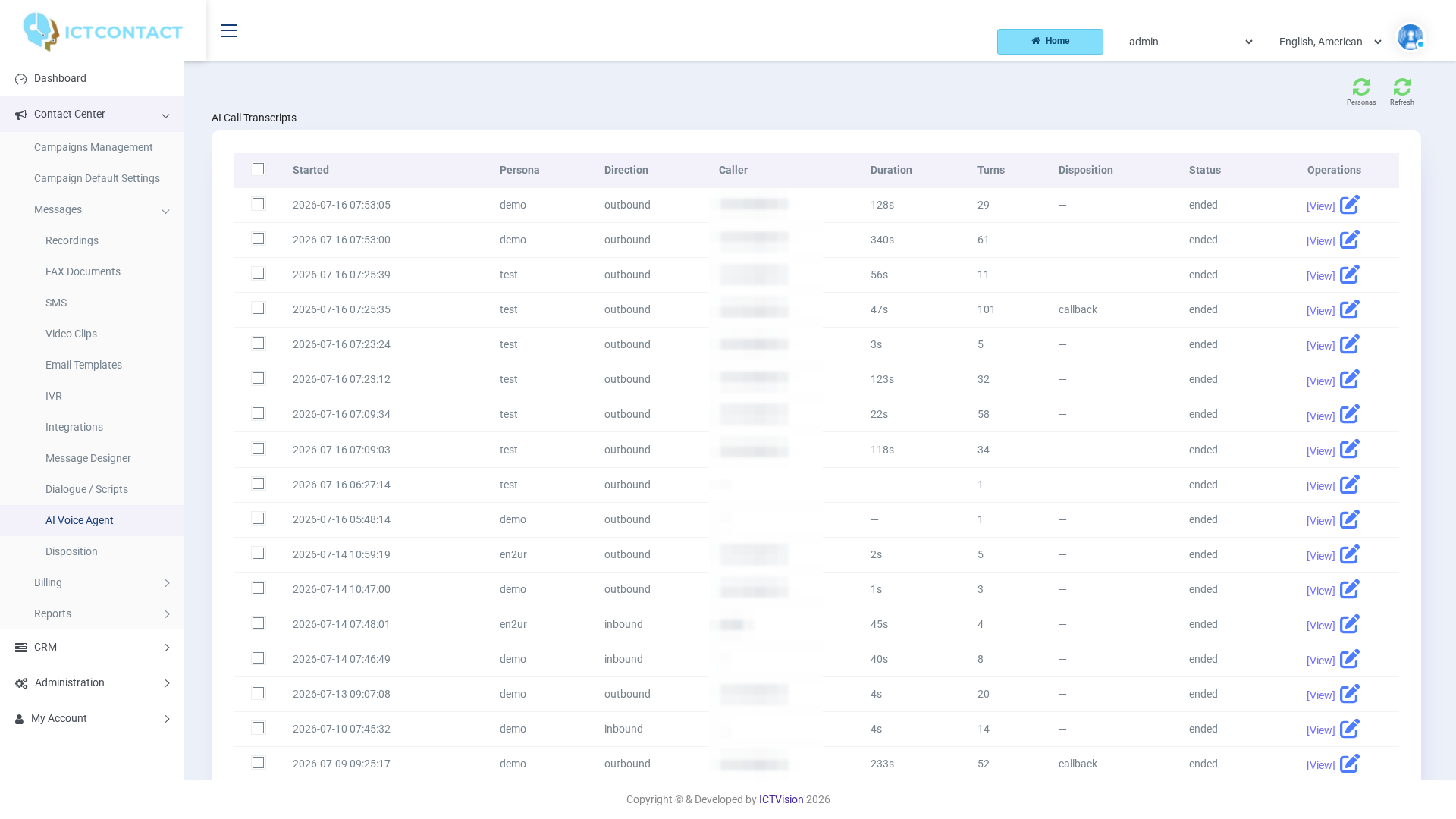View transcript for call 2026-07-16 07:25:35
This screenshot has width=1456, height=819.
(1320, 311)
